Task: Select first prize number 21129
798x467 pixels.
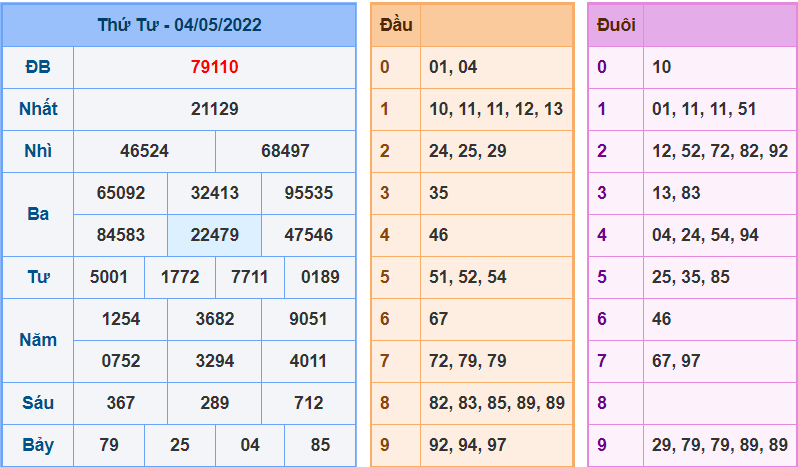Action: [215, 109]
